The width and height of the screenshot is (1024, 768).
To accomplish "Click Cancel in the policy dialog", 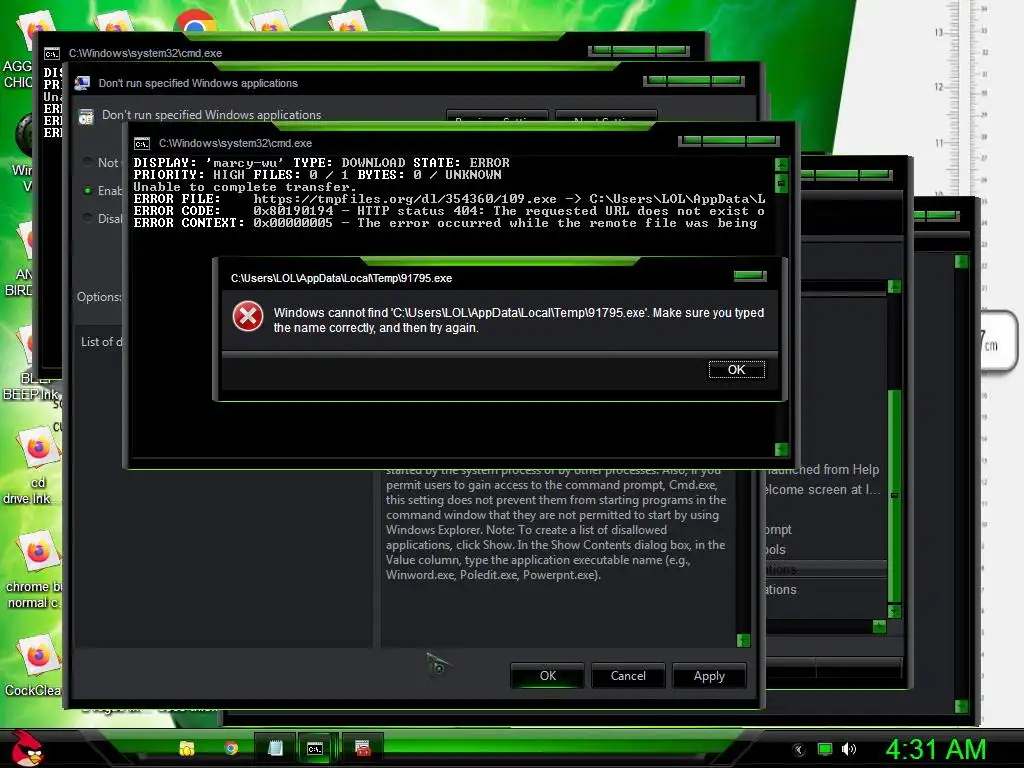I will tap(628, 676).
